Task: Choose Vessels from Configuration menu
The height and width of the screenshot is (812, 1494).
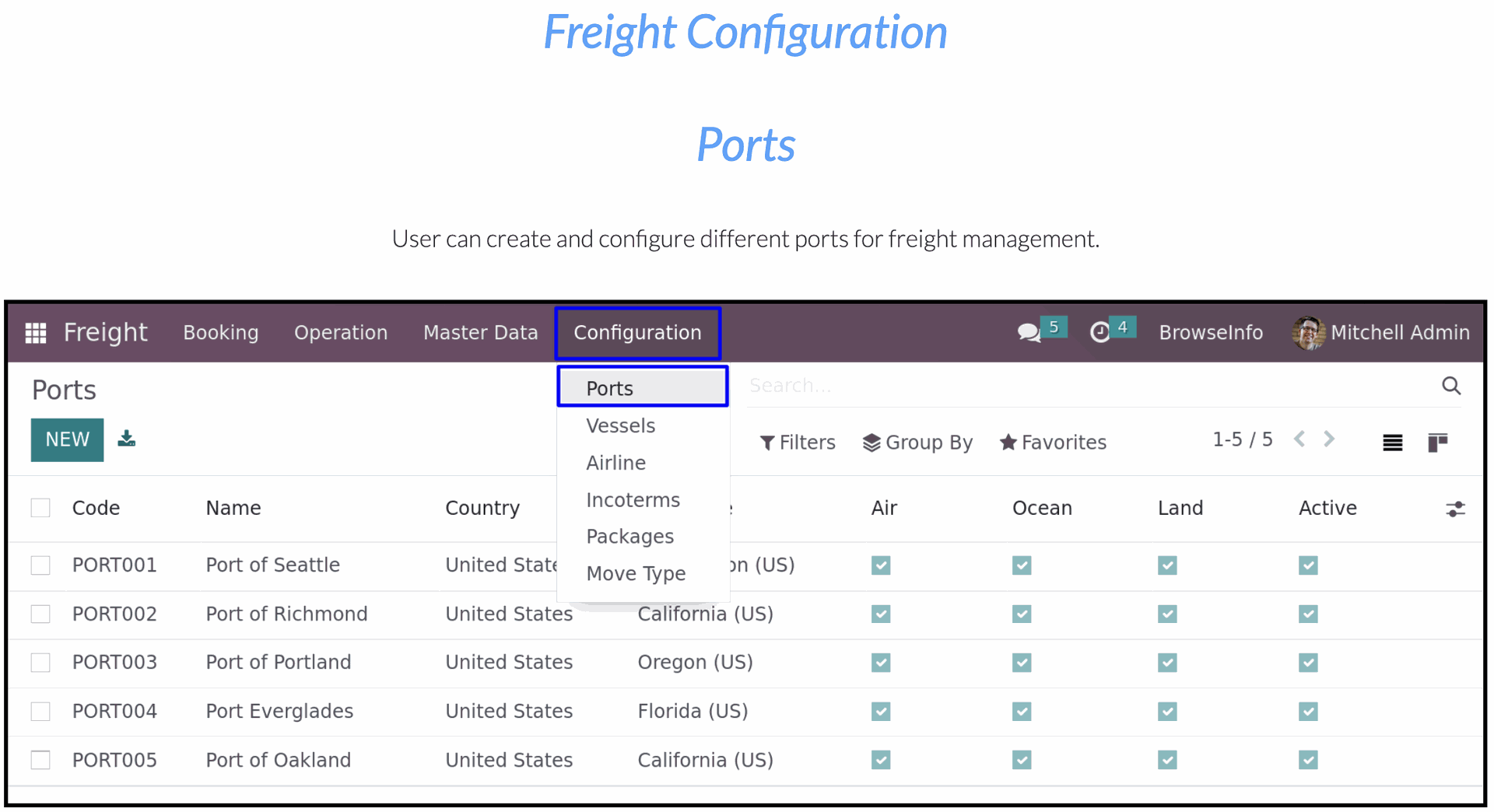Action: pyautogui.click(x=621, y=425)
